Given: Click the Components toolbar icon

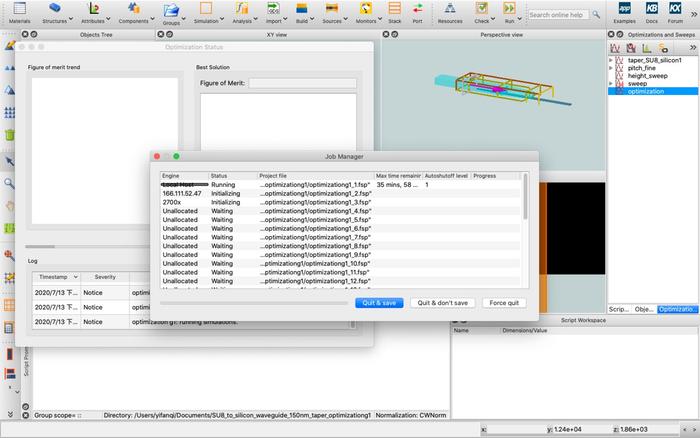Looking at the screenshot, I should tap(133, 8).
